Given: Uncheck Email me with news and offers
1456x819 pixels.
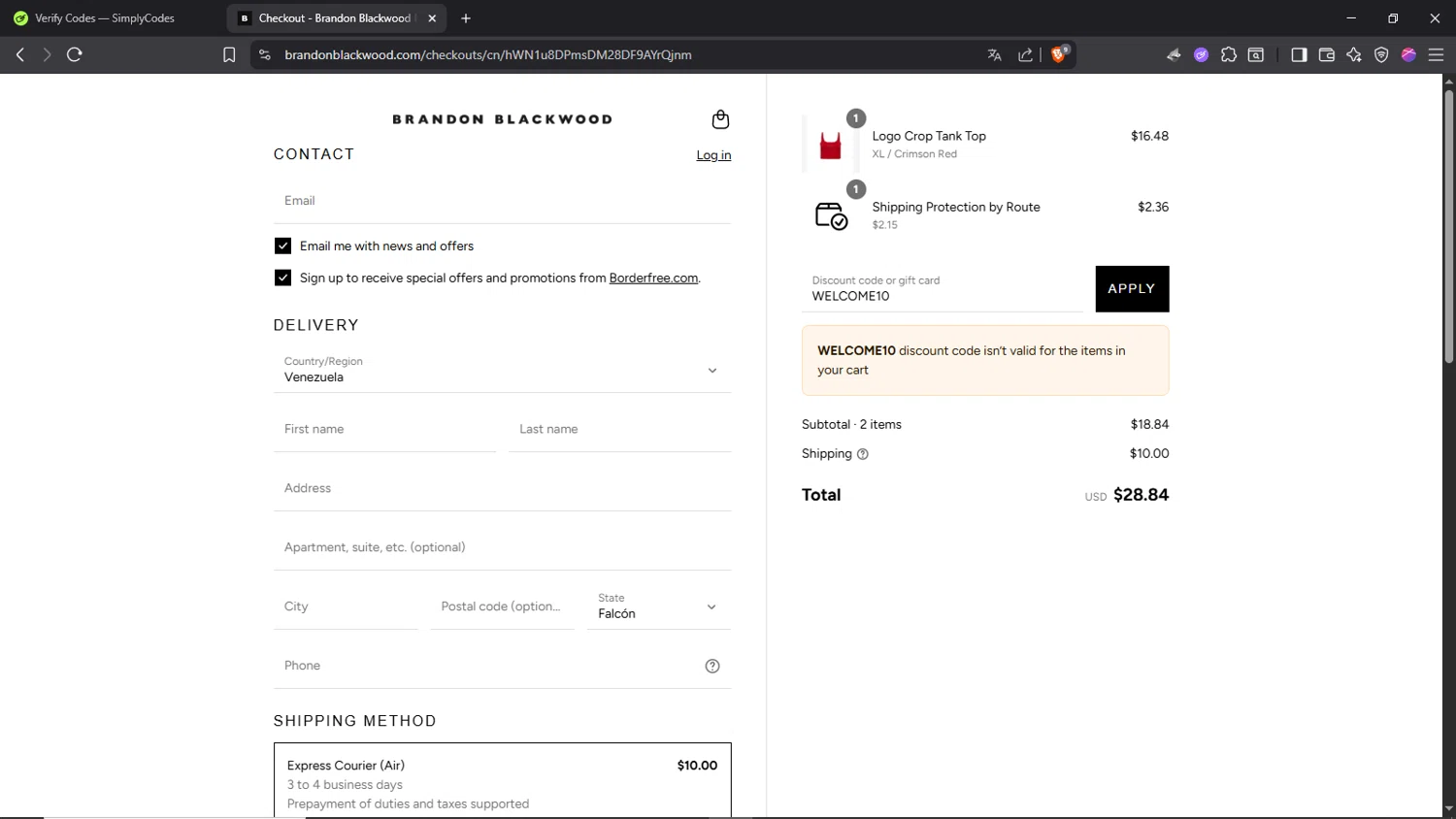Looking at the screenshot, I should pyautogui.click(x=282, y=246).
